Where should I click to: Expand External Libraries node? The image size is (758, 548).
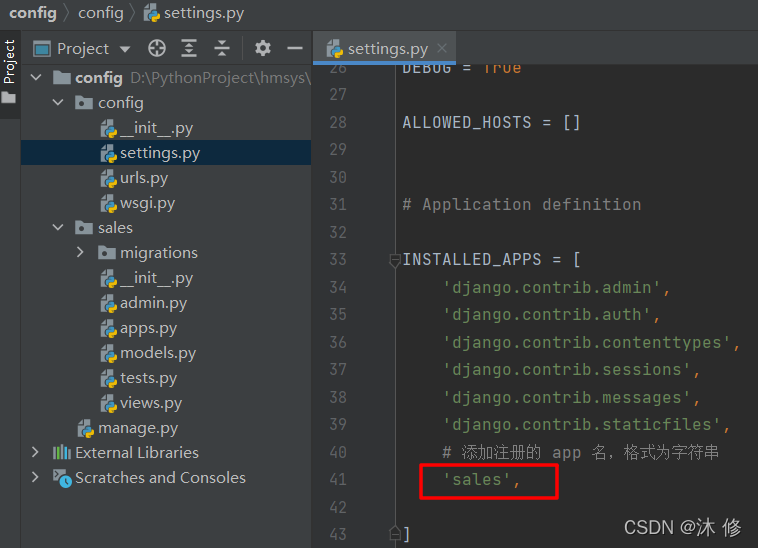coord(35,452)
